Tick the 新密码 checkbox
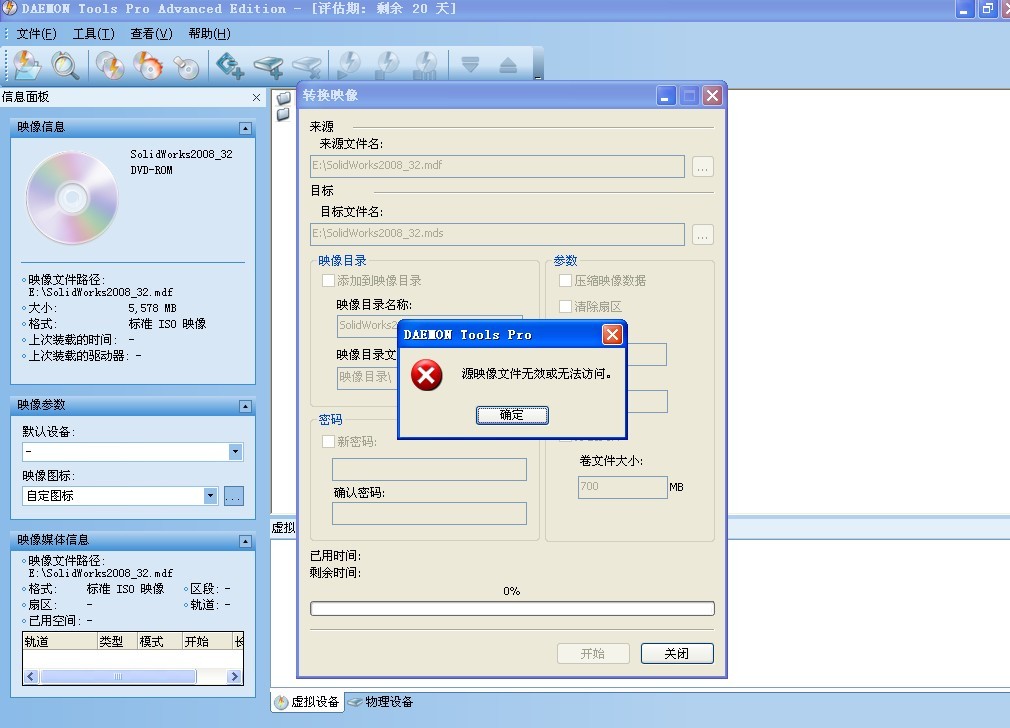 click(328, 441)
